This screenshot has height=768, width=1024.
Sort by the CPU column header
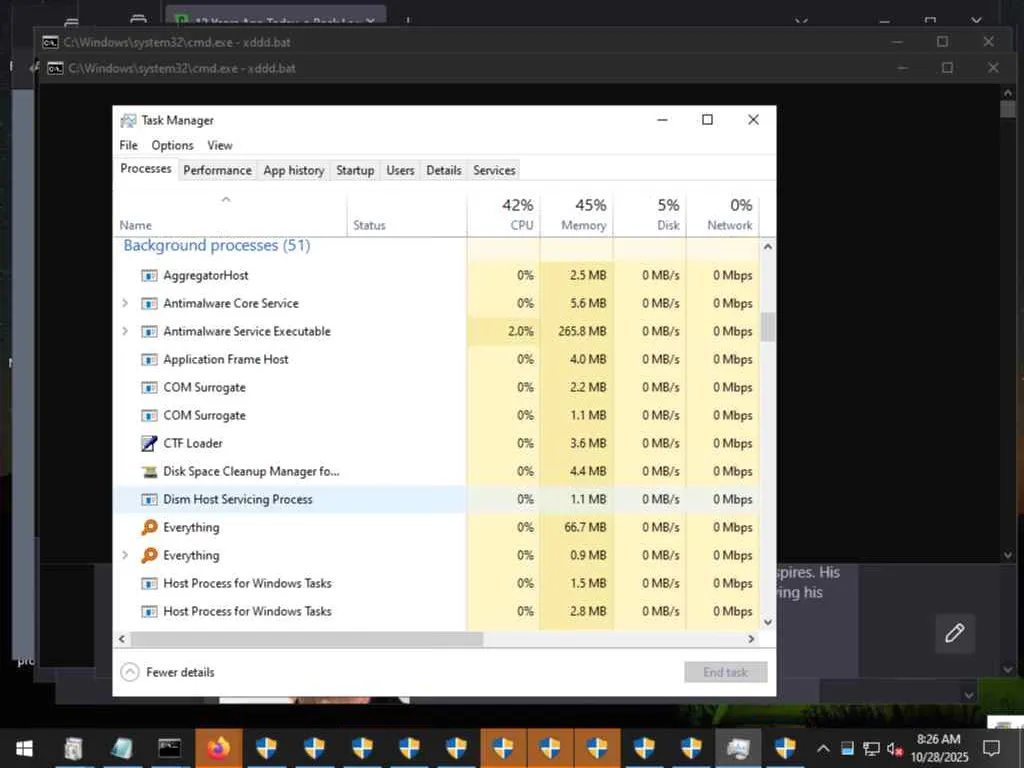click(x=504, y=214)
